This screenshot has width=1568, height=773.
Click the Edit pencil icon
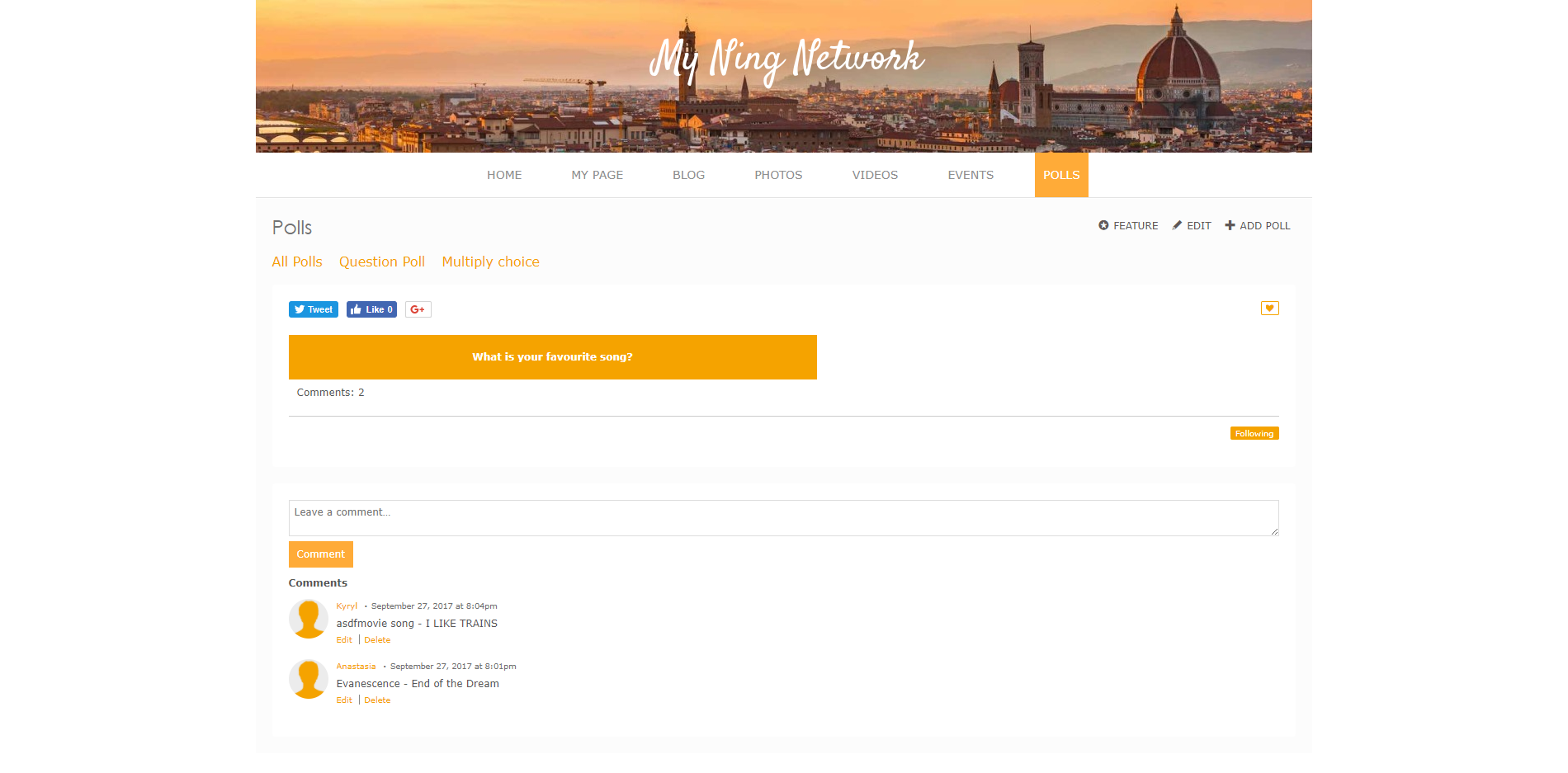point(1177,225)
